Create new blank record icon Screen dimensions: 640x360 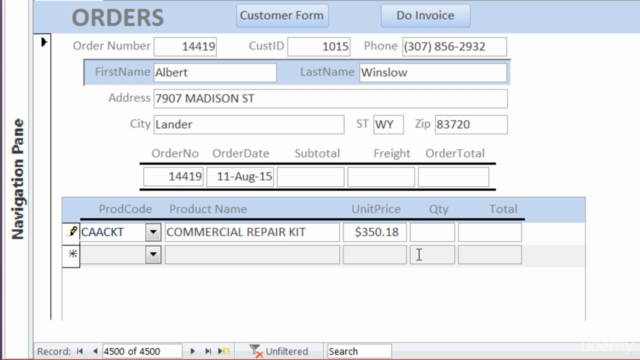224,351
